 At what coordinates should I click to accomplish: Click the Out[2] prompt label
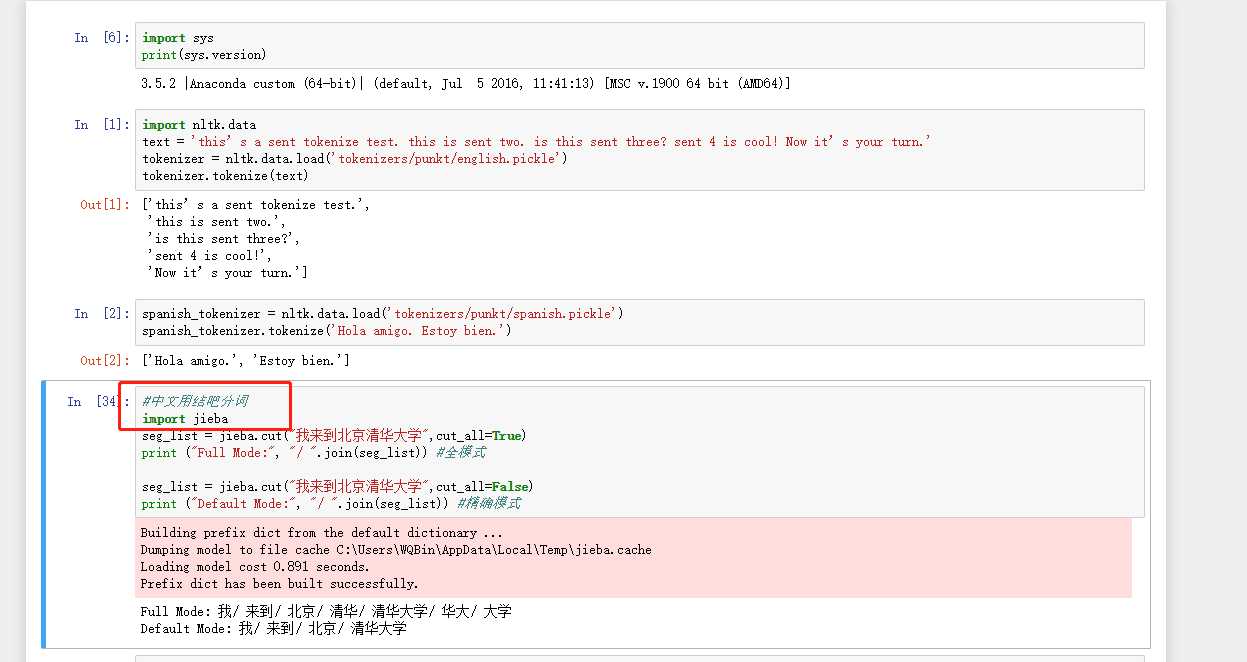point(105,360)
